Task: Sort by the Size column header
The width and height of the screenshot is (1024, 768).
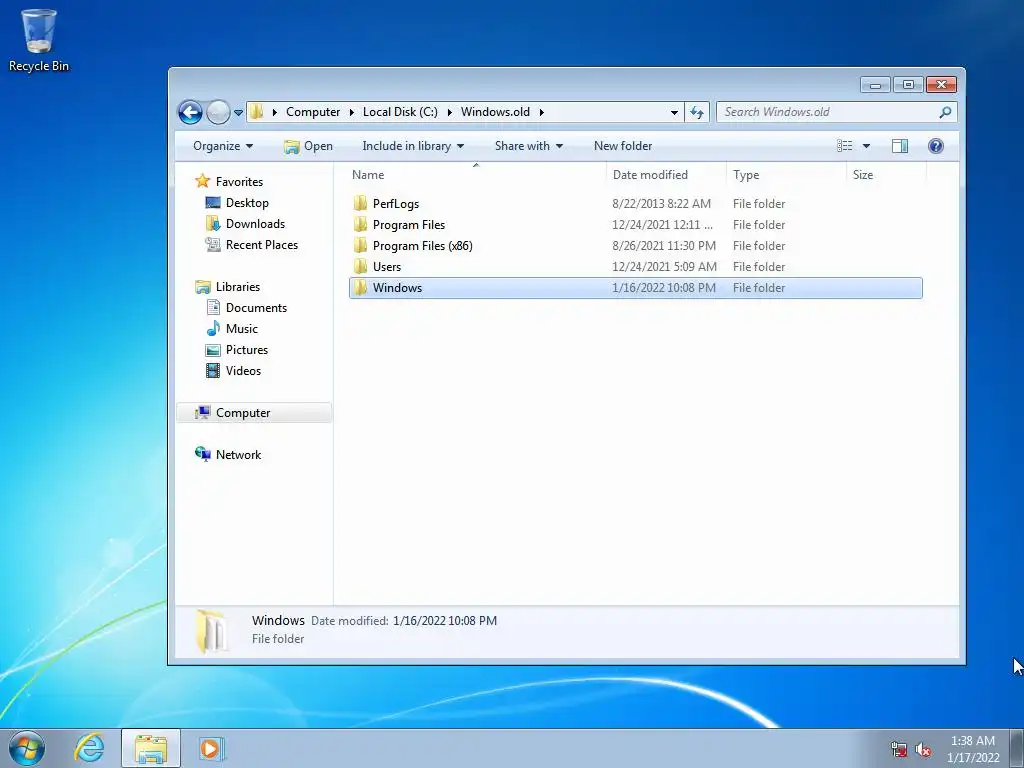Action: tap(886, 174)
